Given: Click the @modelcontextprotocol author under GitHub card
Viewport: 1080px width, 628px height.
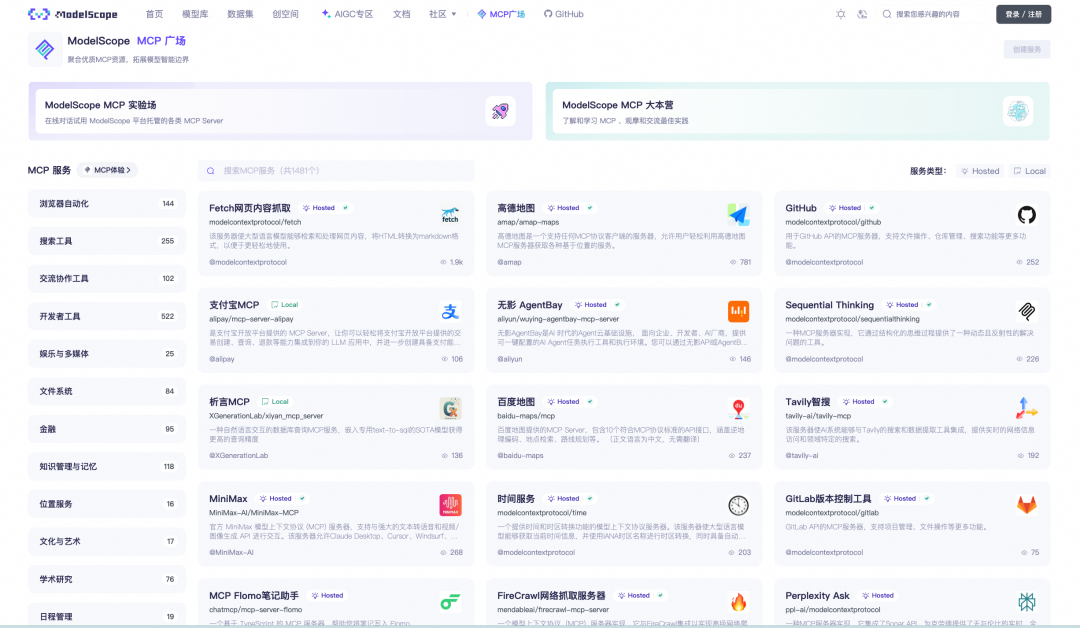Looking at the screenshot, I should (824, 262).
